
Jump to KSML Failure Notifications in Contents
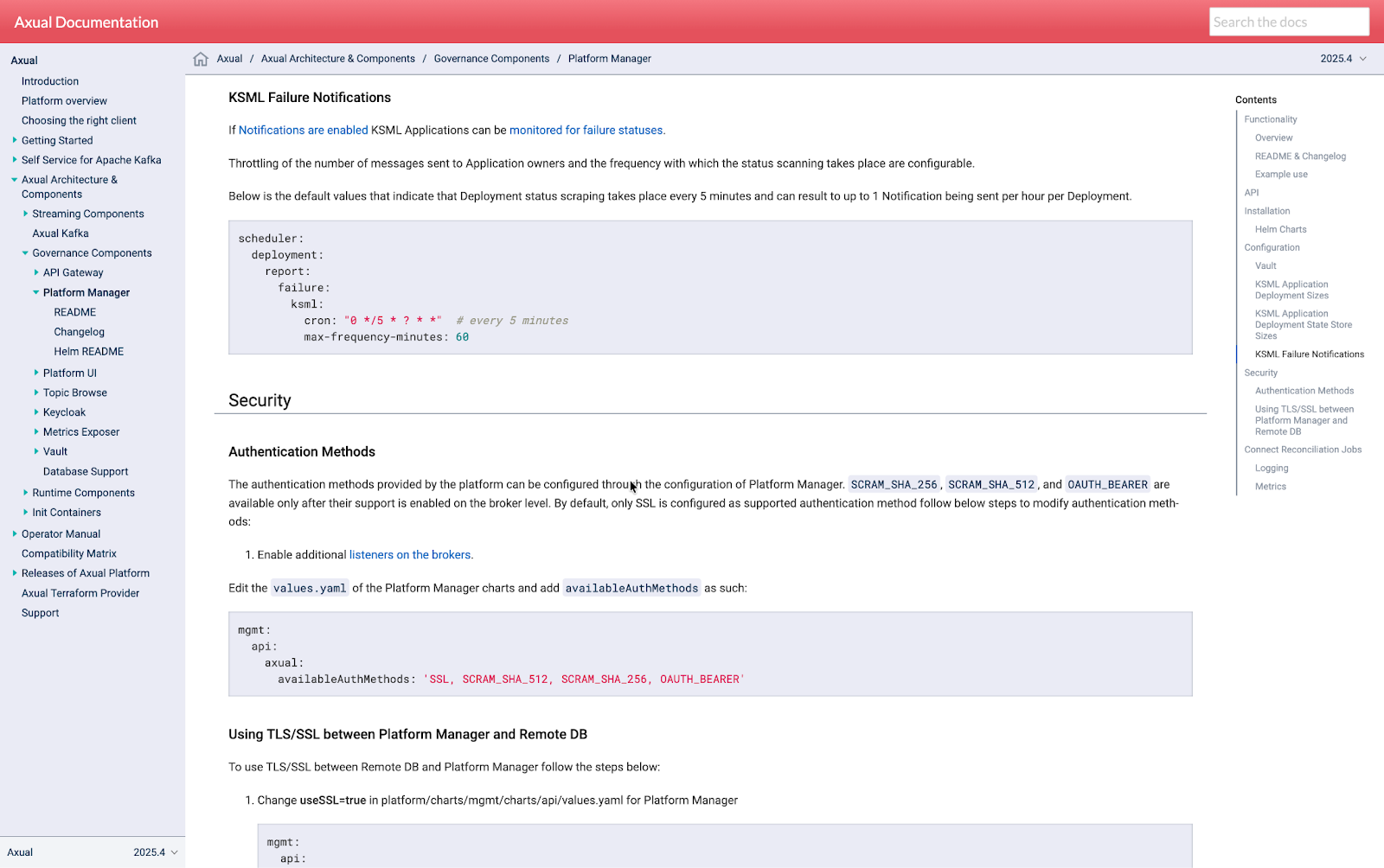[1310, 354]
